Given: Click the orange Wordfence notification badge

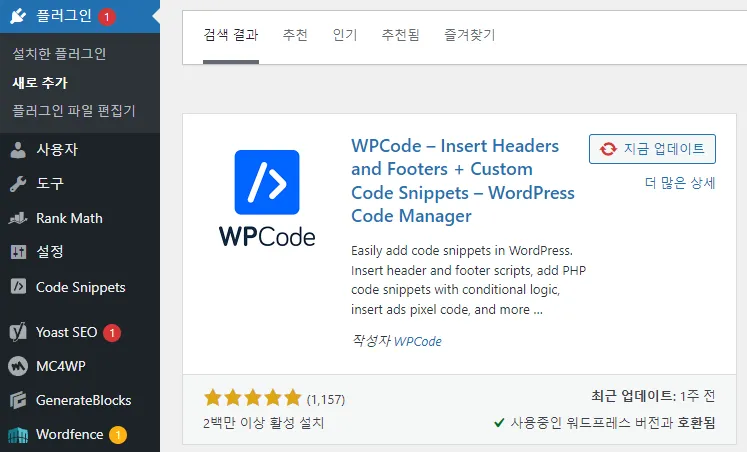Looking at the screenshot, I should coord(118,435).
